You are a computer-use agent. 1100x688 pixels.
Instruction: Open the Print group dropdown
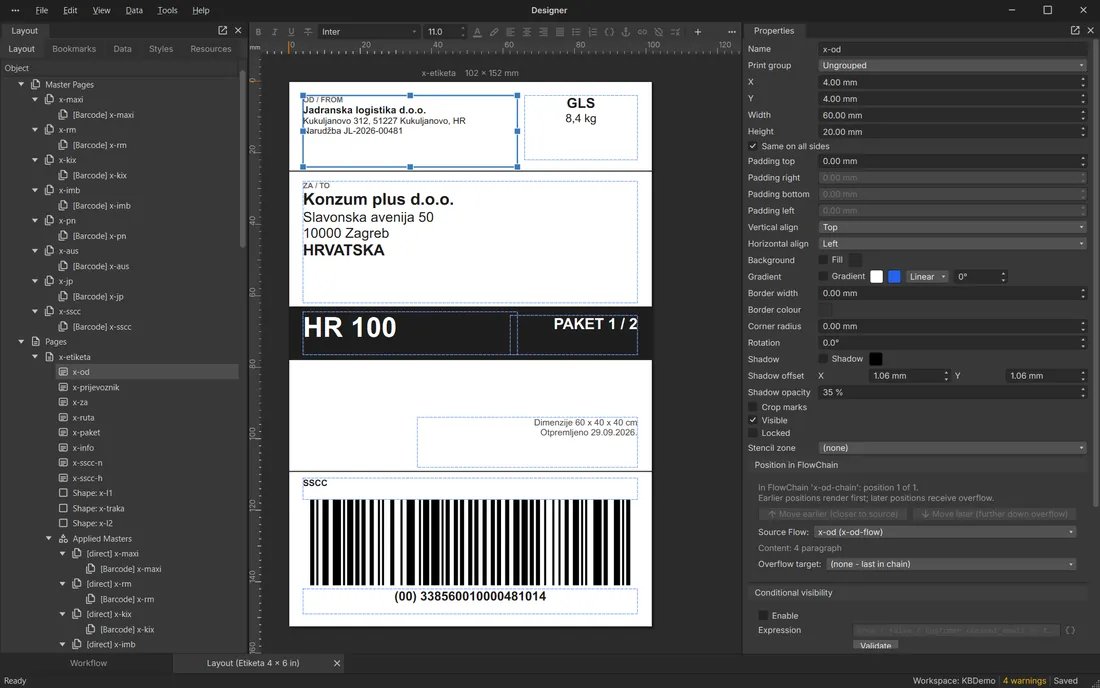[x=953, y=65]
